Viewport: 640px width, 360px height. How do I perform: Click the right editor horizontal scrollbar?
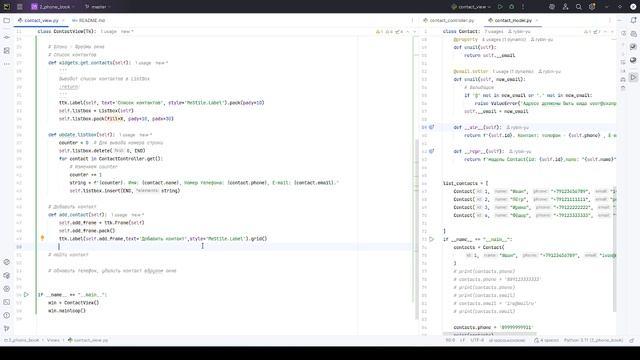[x=490, y=334]
